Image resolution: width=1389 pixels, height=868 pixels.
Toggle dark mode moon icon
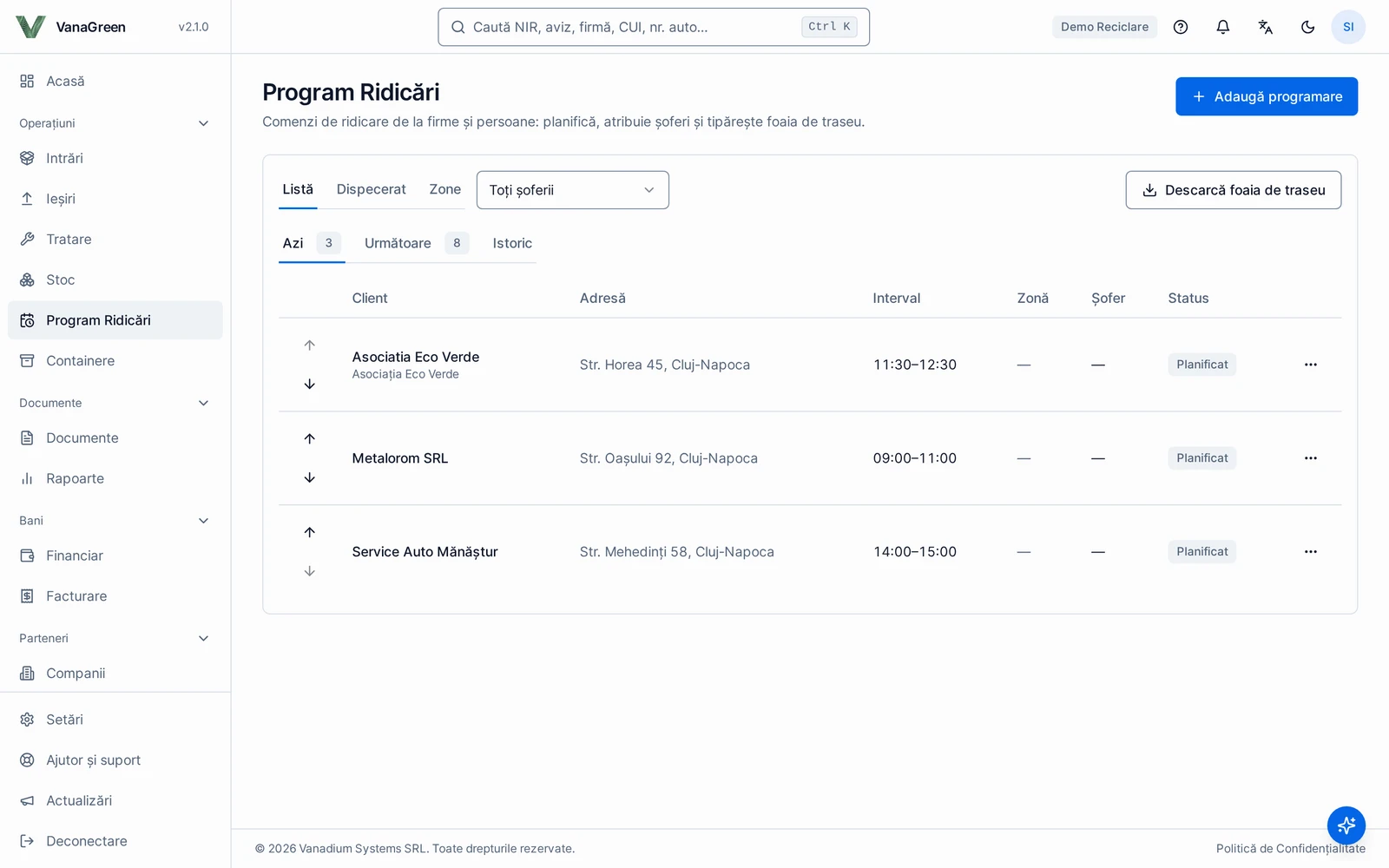[1308, 27]
